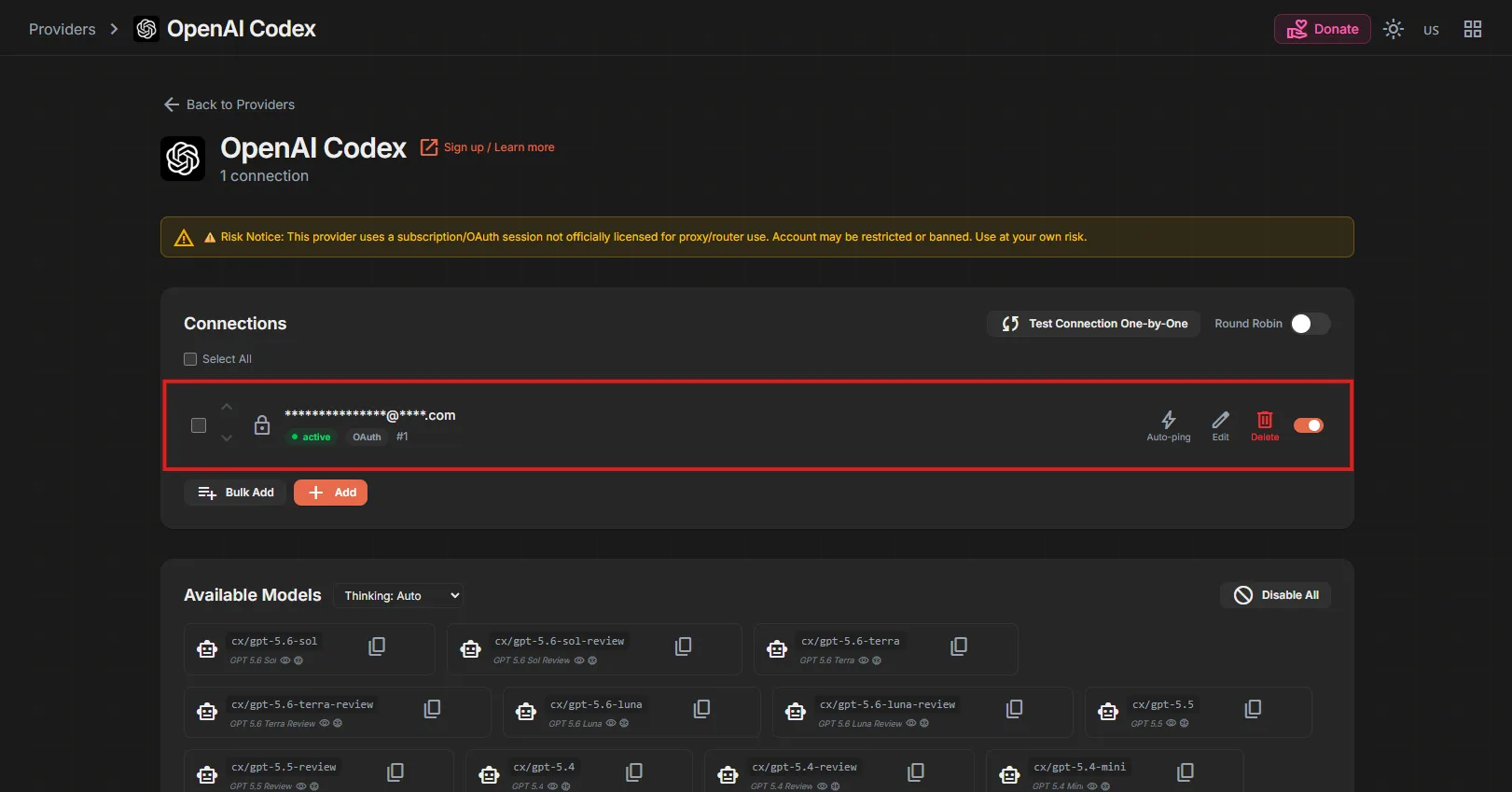Viewport: 1512px width, 792px height.
Task: Click the robot icon for cx/gpt-5.6-terra
Action: coord(777,649)
